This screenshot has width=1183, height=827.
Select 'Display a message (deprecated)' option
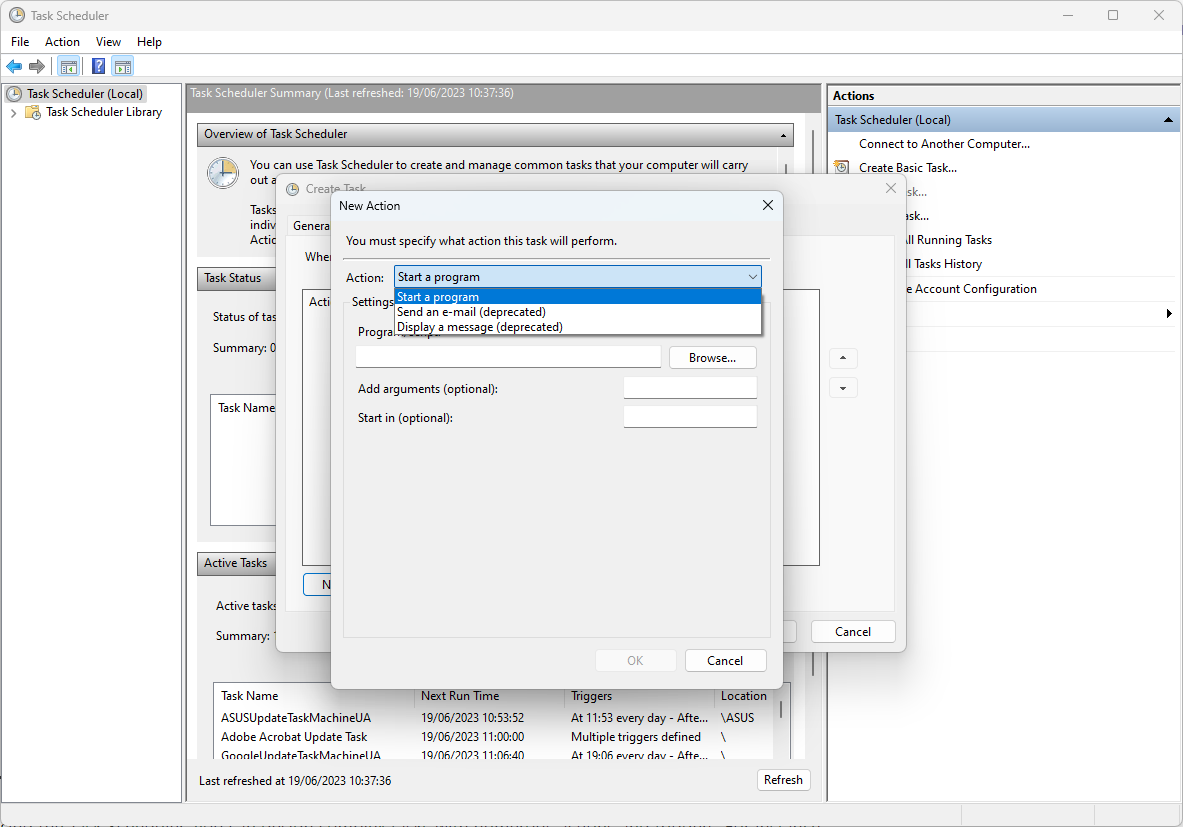pos(479,327)
